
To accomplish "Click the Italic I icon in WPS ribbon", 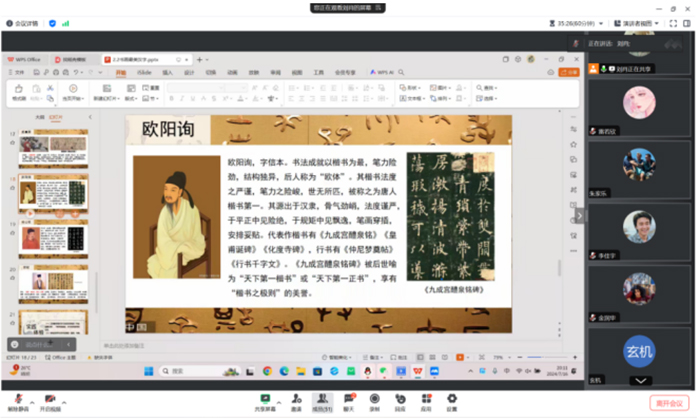I will (x=182, y=99).
